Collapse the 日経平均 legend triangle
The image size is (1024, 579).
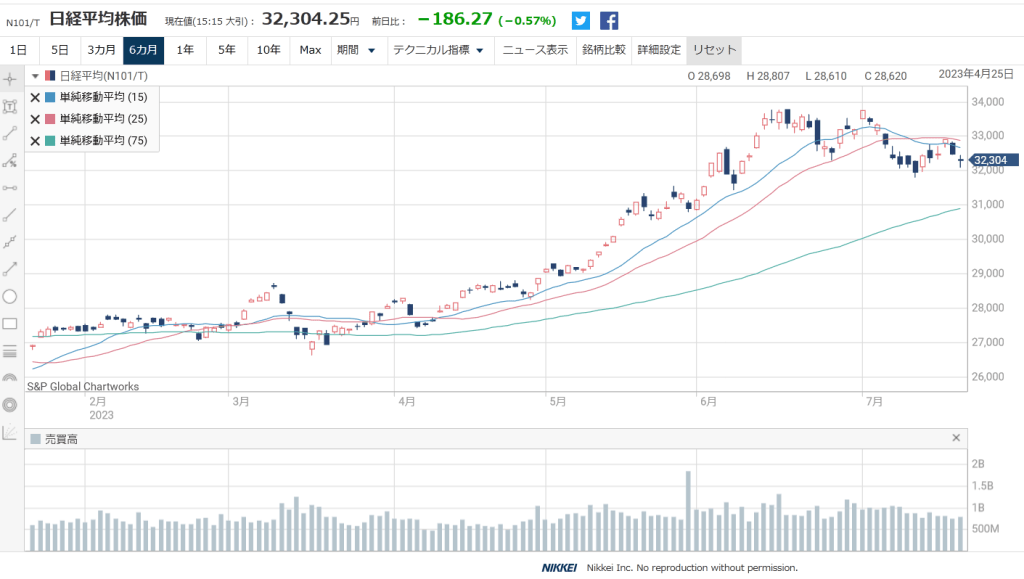click(x=35, y=75)
